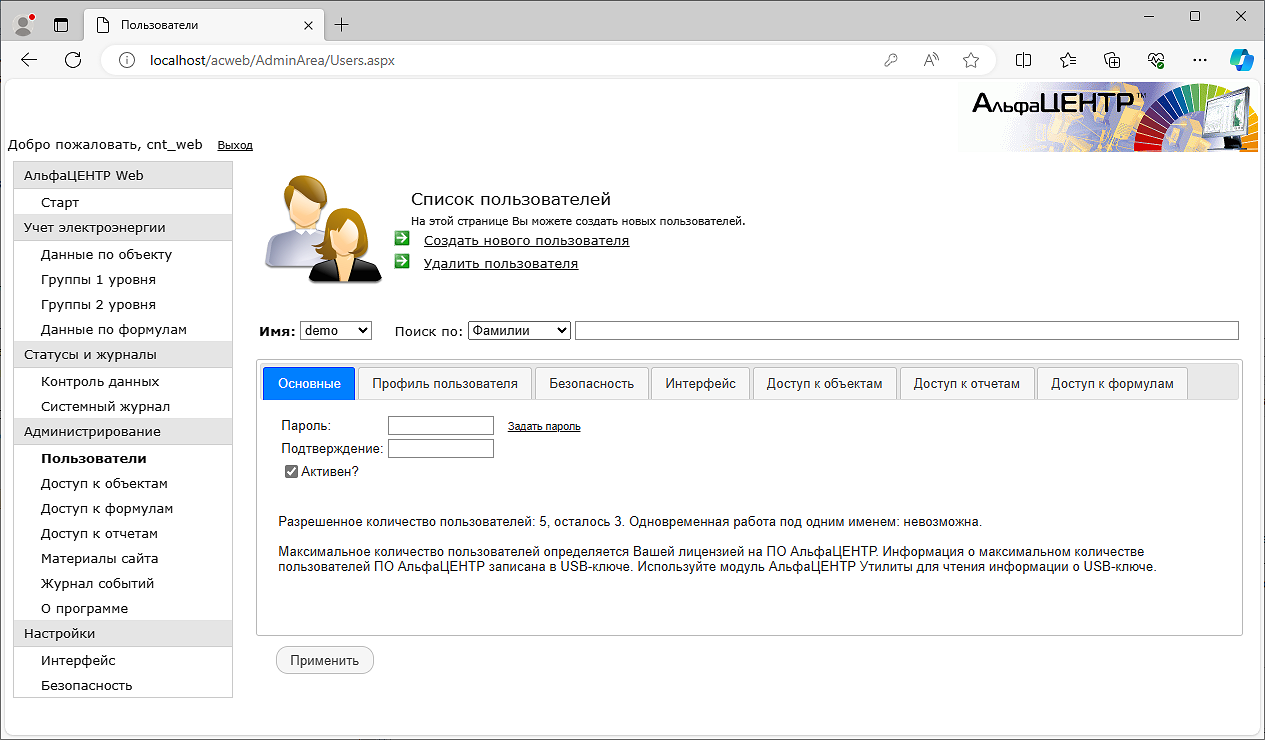Click the Применить button
The height and width of the screenshot is (740, 1265).
325,660
